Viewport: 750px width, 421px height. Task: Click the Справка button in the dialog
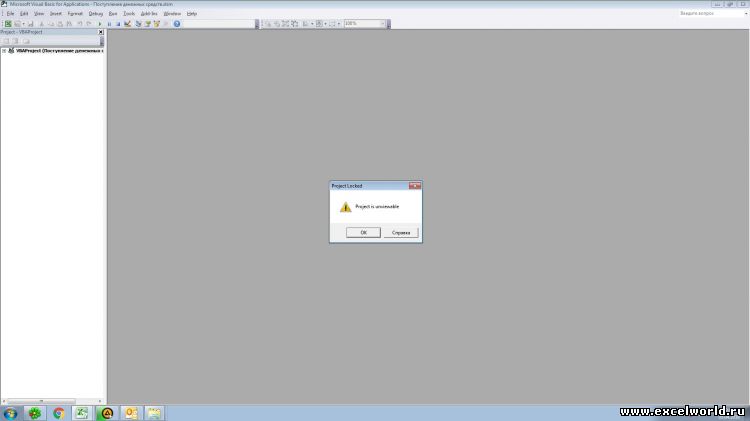point(400,232)
